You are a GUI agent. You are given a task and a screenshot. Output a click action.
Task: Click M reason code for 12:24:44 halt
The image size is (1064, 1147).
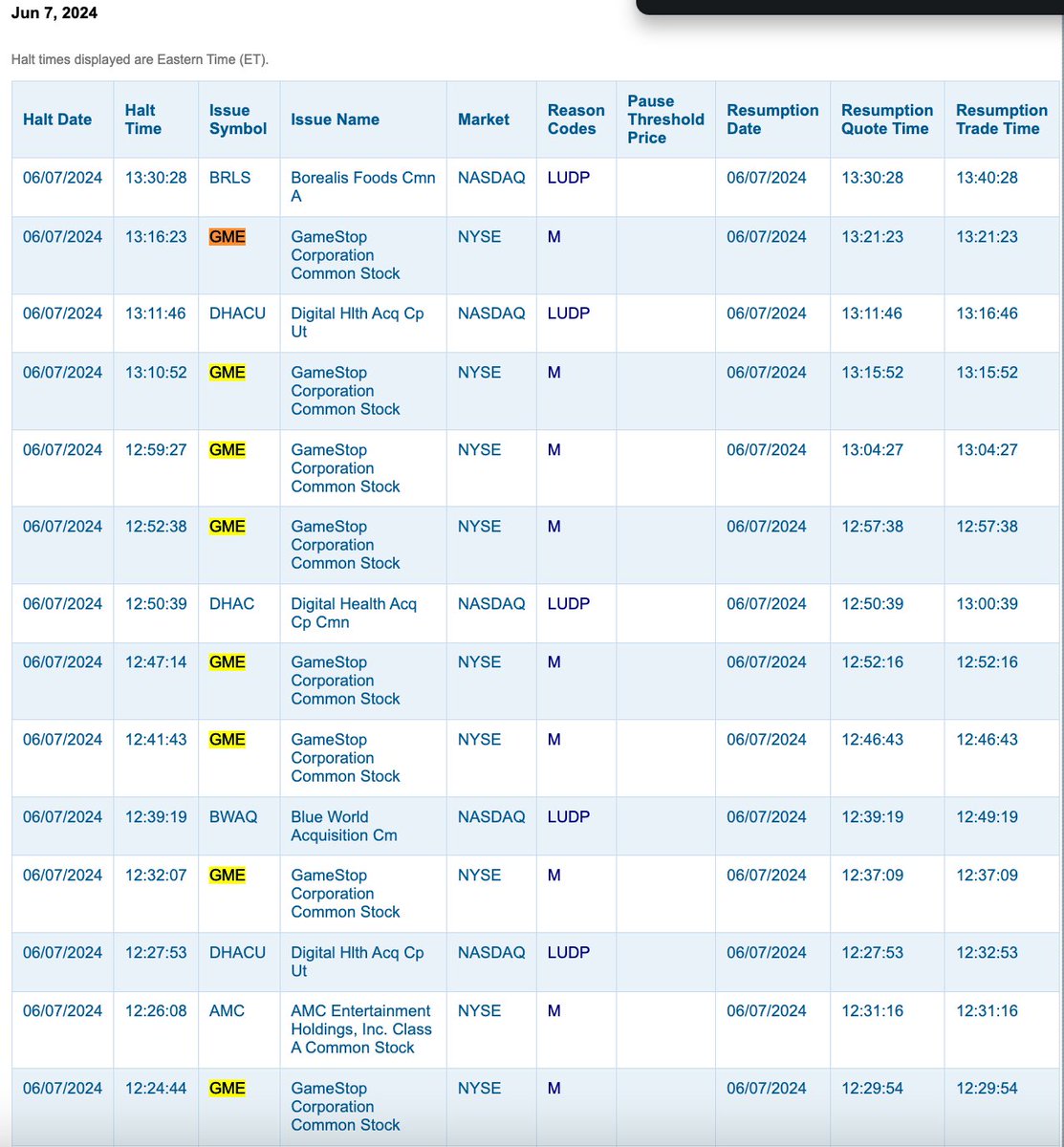pyautogui.click(x=554, y=1089)
